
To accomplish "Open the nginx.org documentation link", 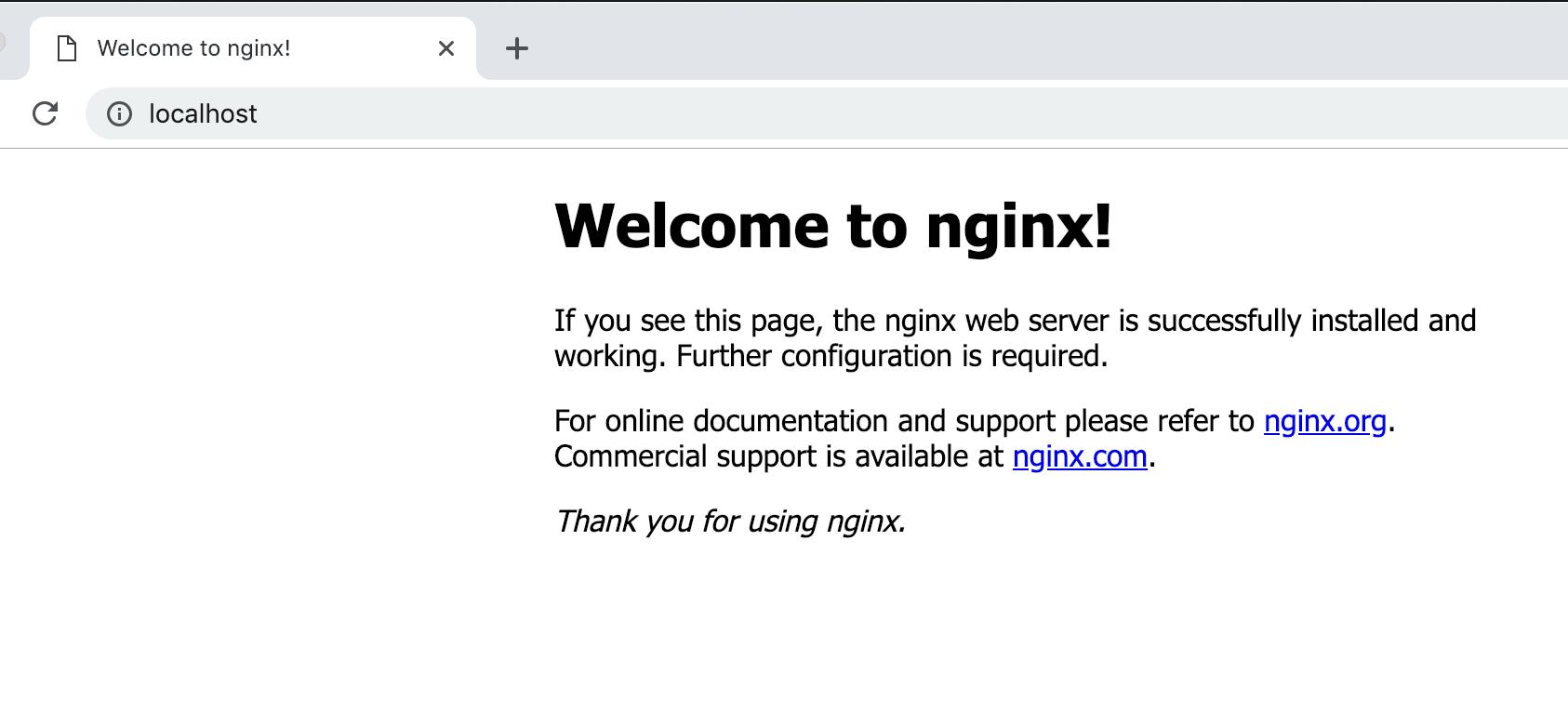I will (1324, 421).
